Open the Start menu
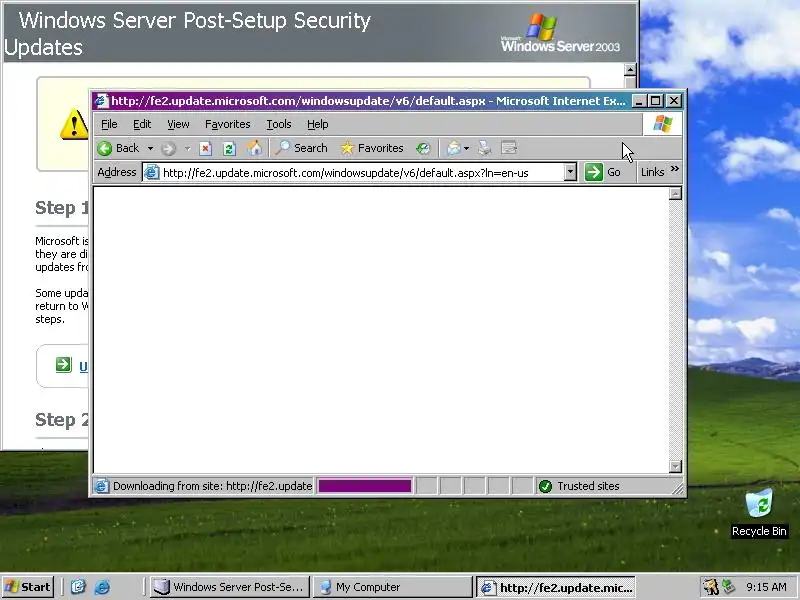Image resolution: width=800 pixels, height=600 pixels. click(28, 587)
